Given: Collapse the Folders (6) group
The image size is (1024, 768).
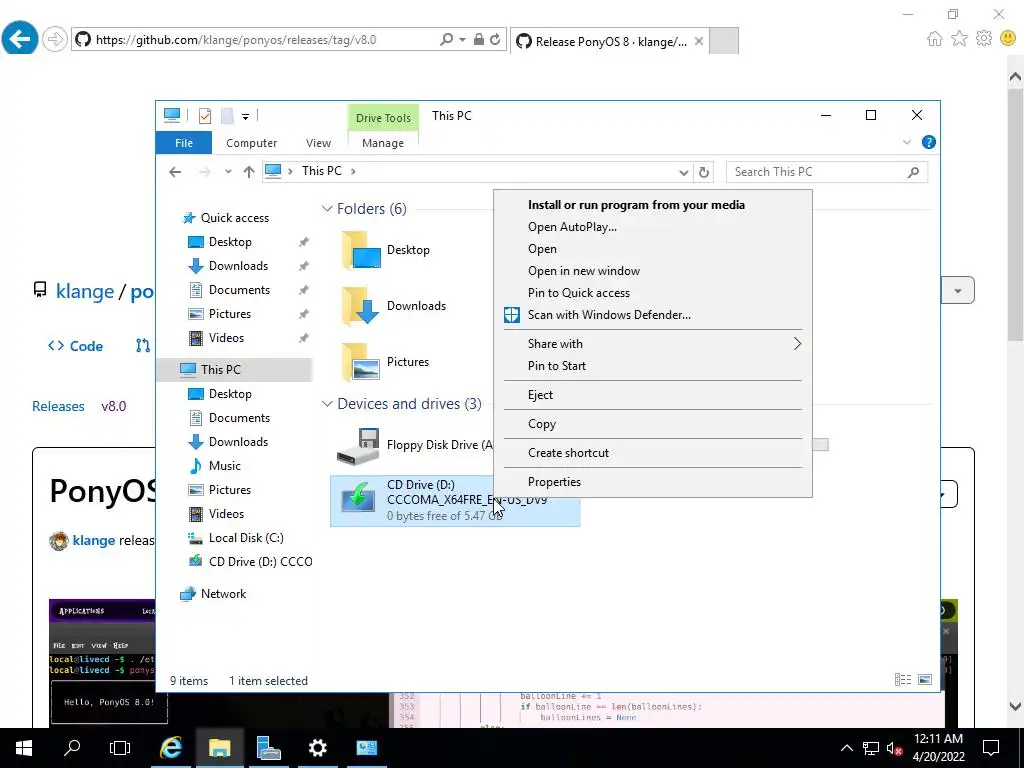Looking at the screenshot, I should pyautogui.click(x=327, y=209).
